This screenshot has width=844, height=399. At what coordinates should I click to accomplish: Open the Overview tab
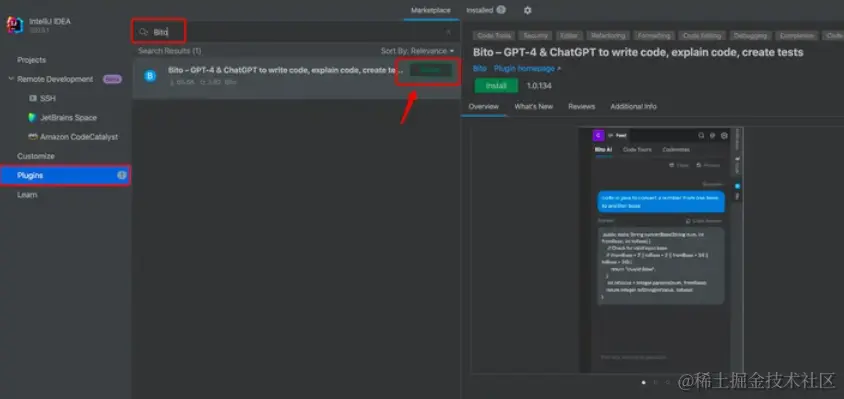pyautogui.click(x=483, y=107)
